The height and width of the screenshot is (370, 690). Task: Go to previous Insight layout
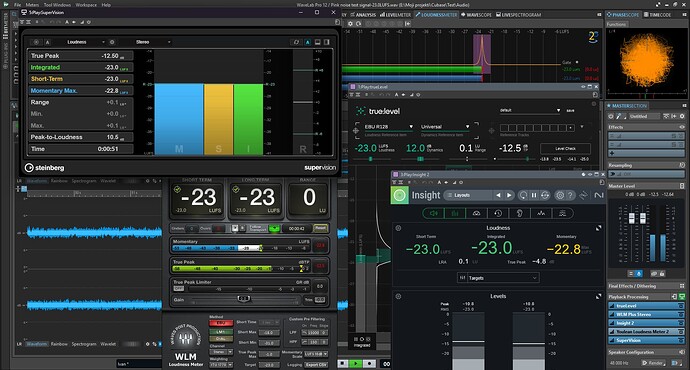click(498, 195)
